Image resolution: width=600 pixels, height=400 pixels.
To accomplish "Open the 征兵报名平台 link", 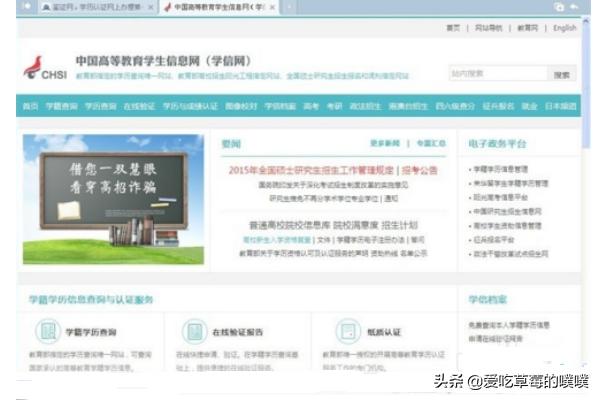I will point(494,240).
